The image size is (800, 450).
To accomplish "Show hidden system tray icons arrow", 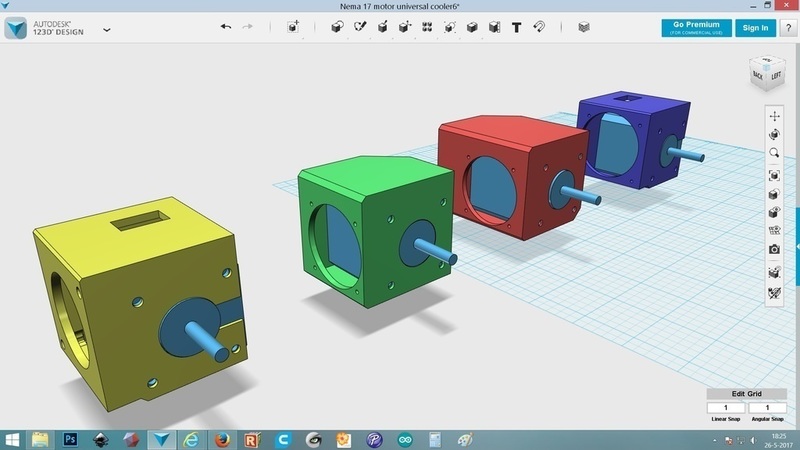I will (714, 440).
